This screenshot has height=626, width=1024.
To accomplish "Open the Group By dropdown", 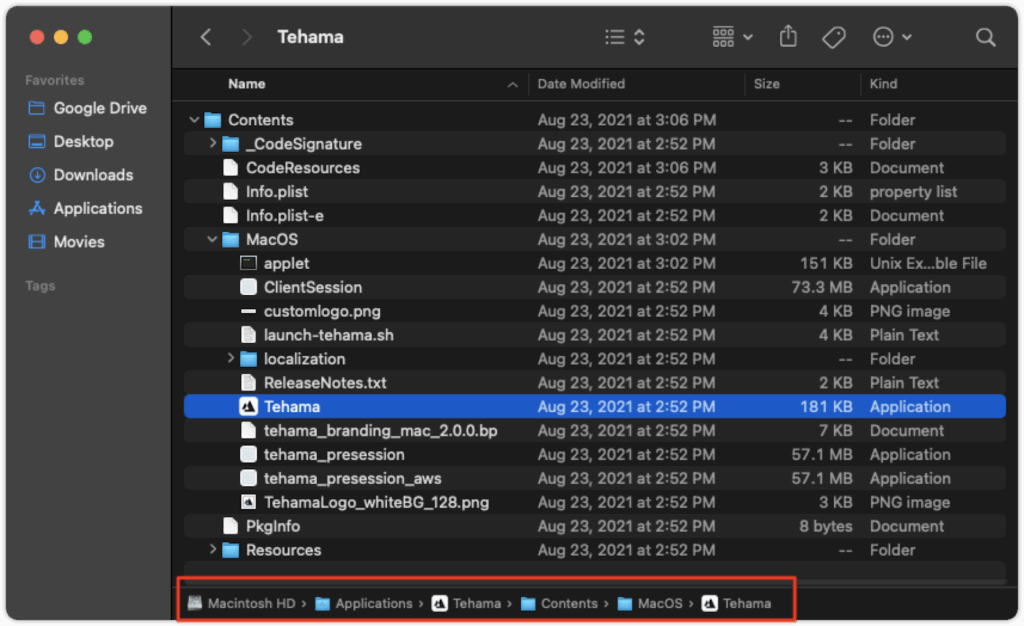I will tap(732, 37).
